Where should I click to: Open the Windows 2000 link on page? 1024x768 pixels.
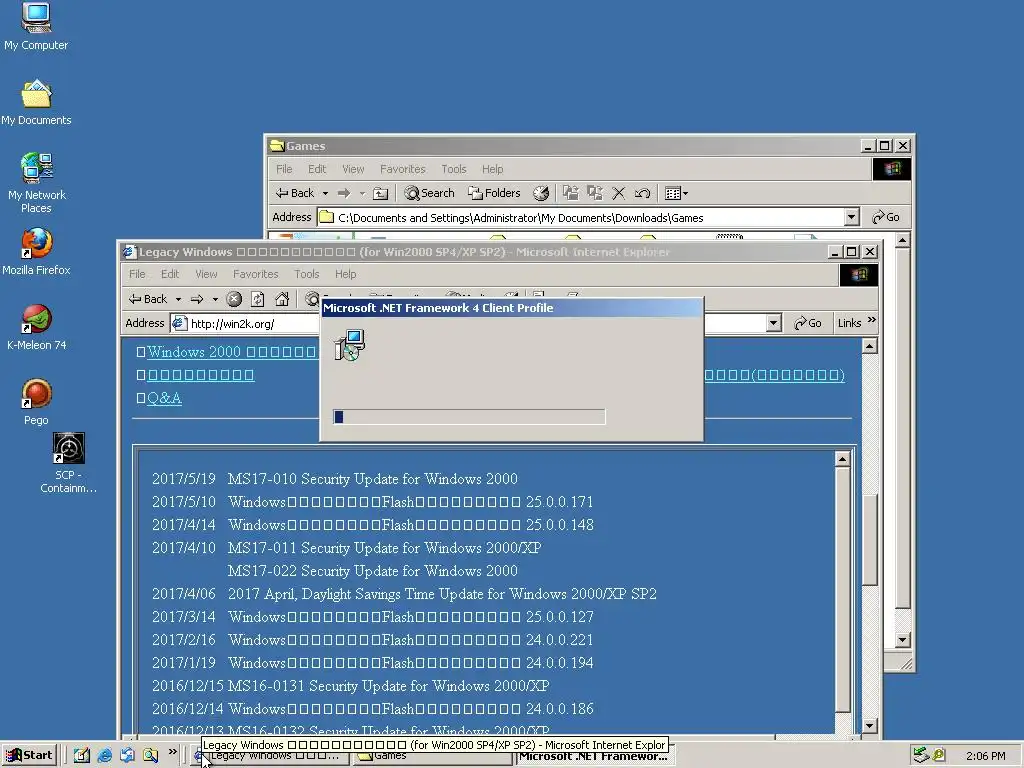231,352
